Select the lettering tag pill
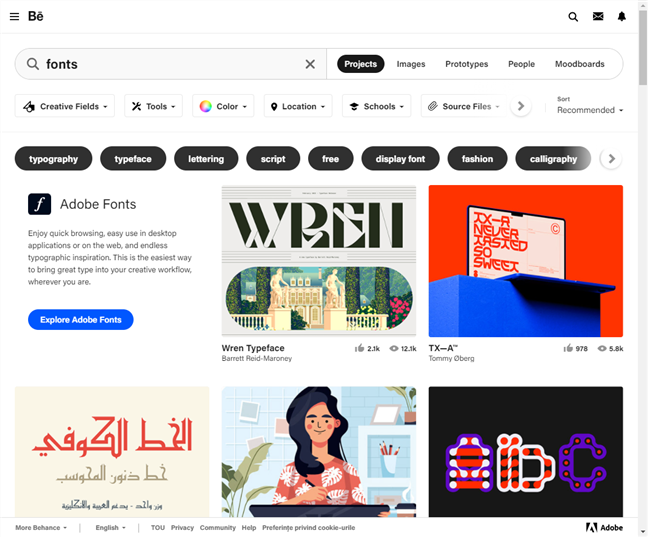This screenshot has height=537, width=648. (206, 159)
